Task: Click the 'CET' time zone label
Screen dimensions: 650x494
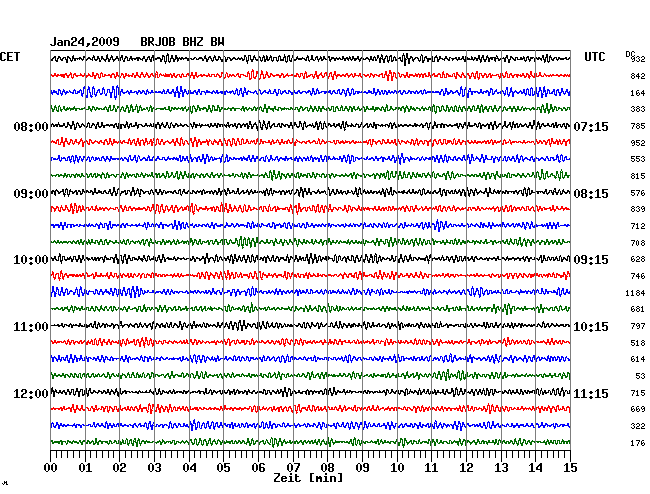Action: [x=10, y=57]
